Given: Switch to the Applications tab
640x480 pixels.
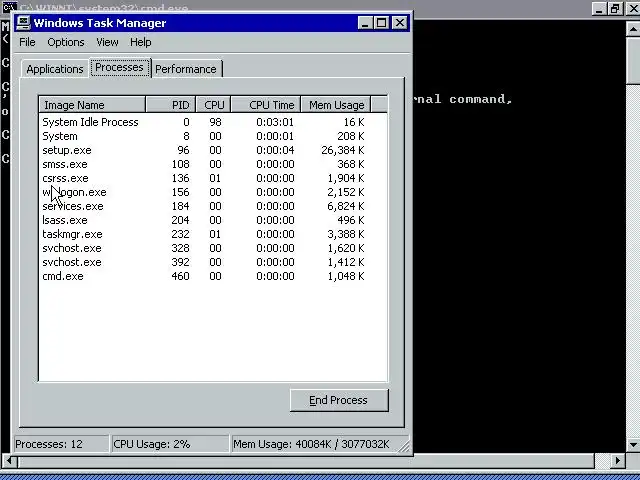Looking at the screenshot, I should pyautogui.click(x=55, y=69).
